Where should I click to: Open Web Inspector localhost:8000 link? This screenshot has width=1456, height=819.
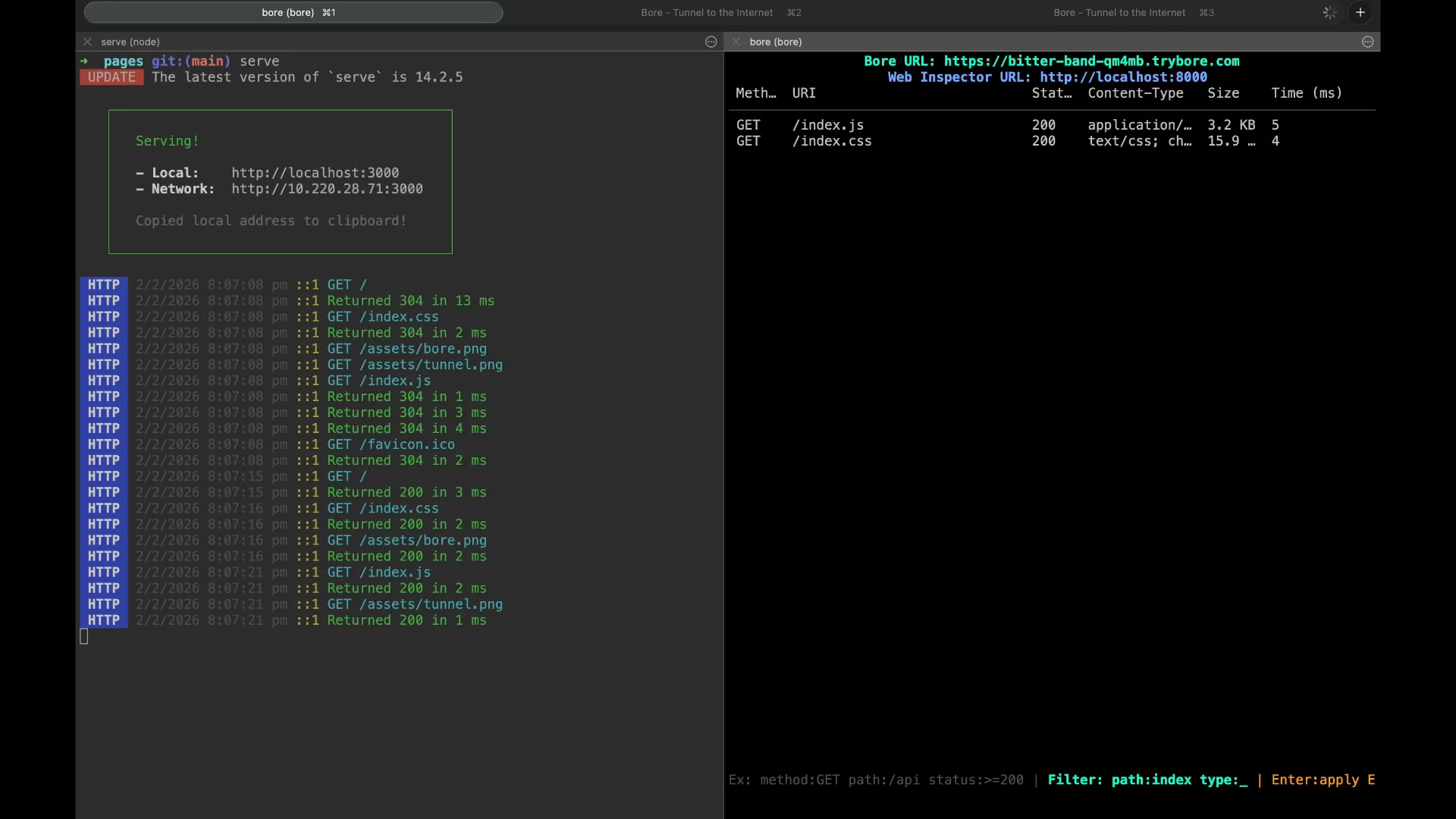[1123, 77]
